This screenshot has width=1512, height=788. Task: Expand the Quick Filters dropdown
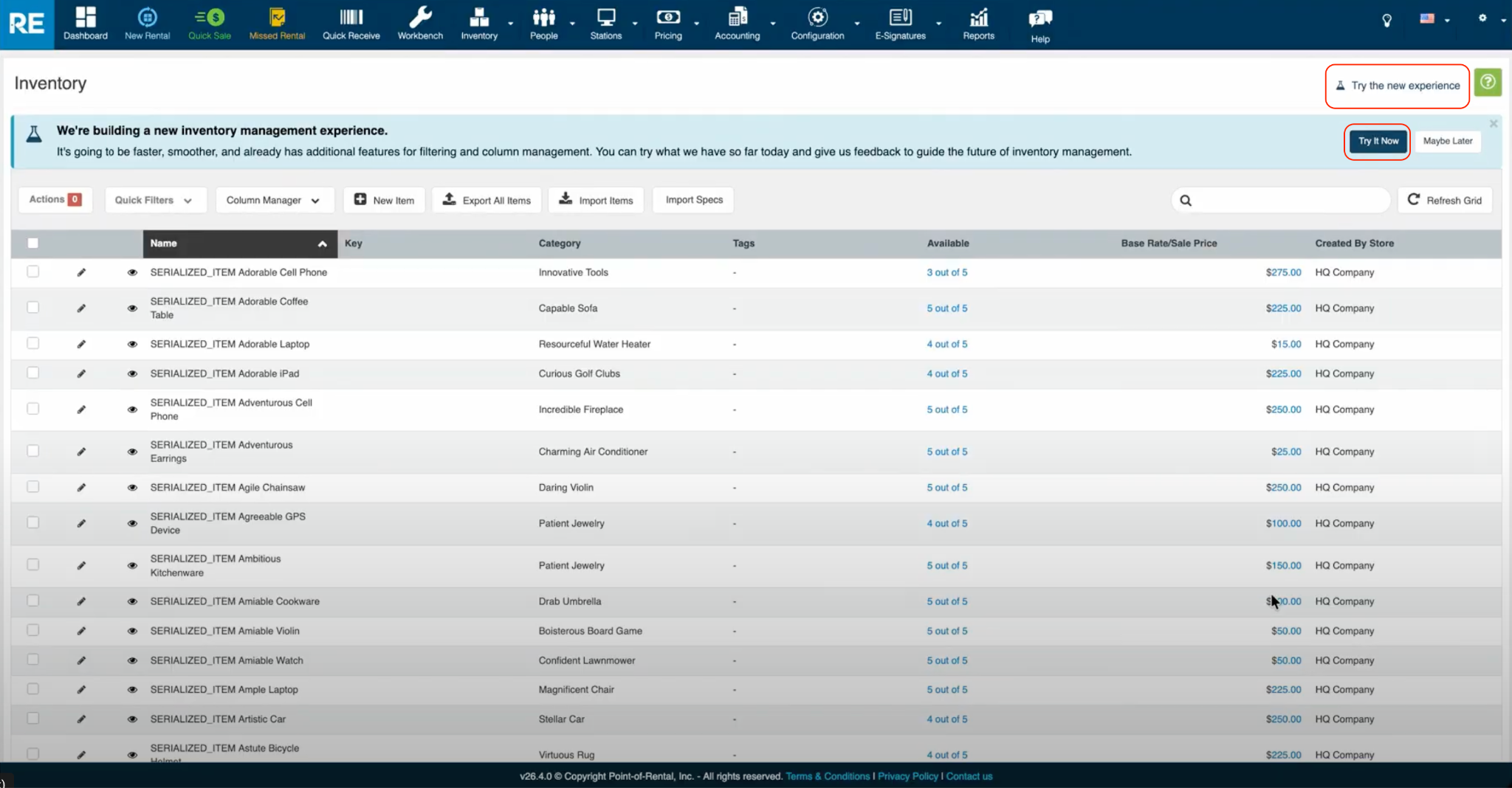(153, 200)
